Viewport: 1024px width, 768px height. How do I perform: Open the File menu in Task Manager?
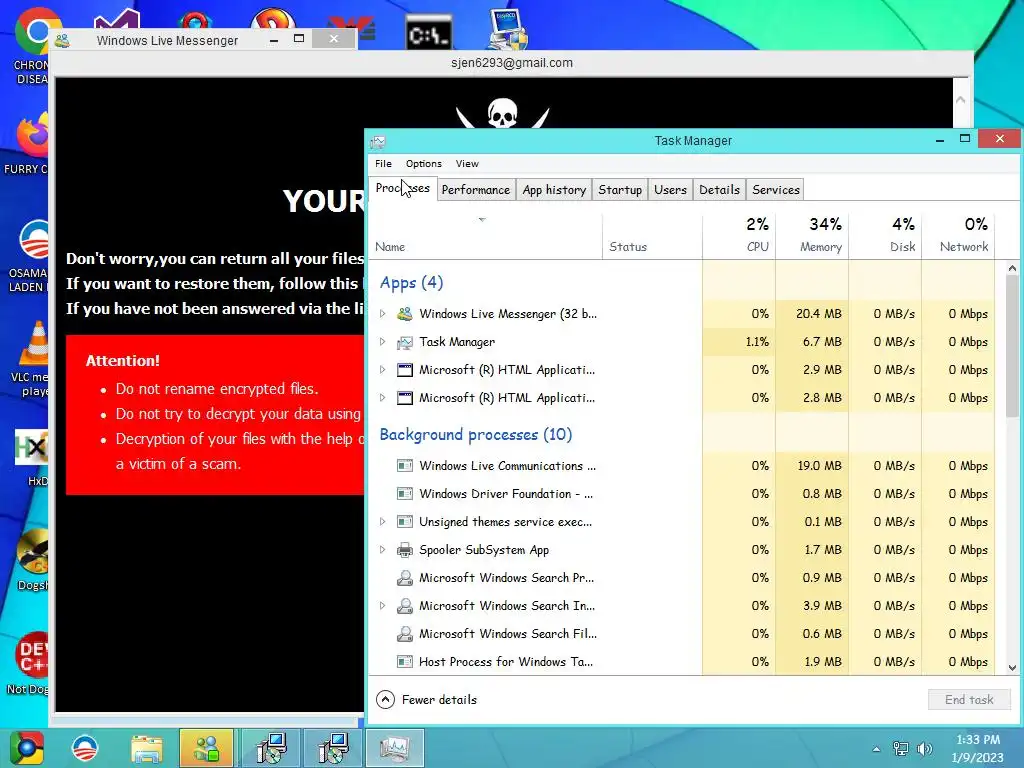(383, 163)
